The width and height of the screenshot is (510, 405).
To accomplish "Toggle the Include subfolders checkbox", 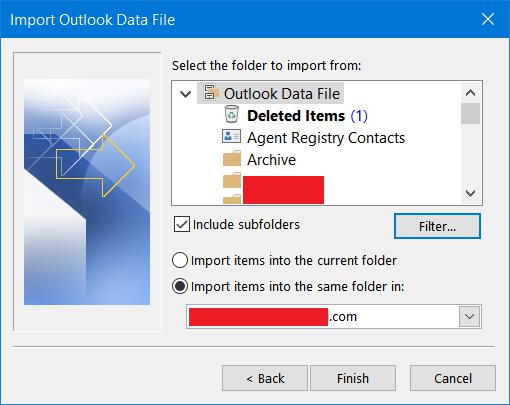I will point(182,224).
